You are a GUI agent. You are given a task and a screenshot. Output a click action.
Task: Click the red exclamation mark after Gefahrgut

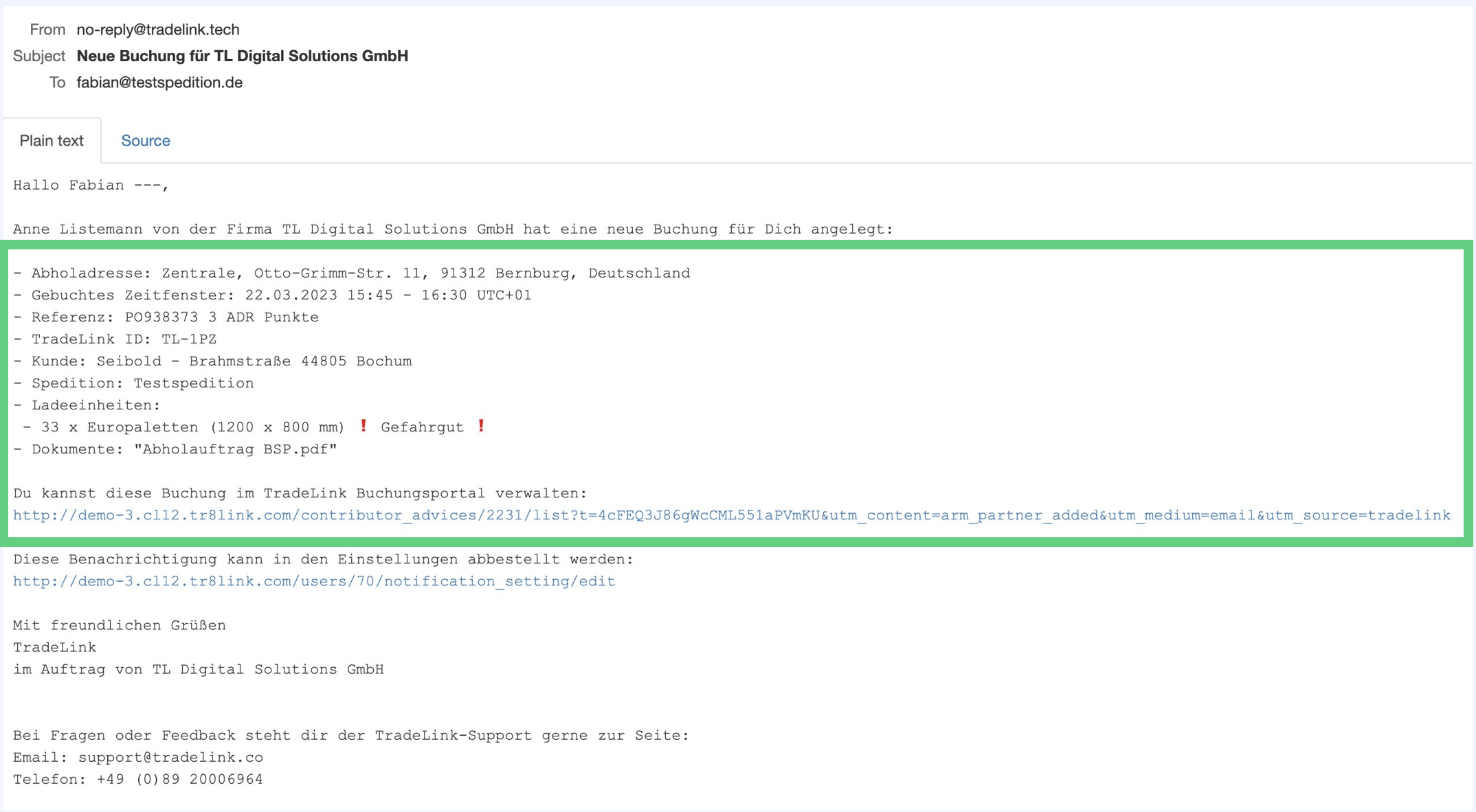pos(482,427)
